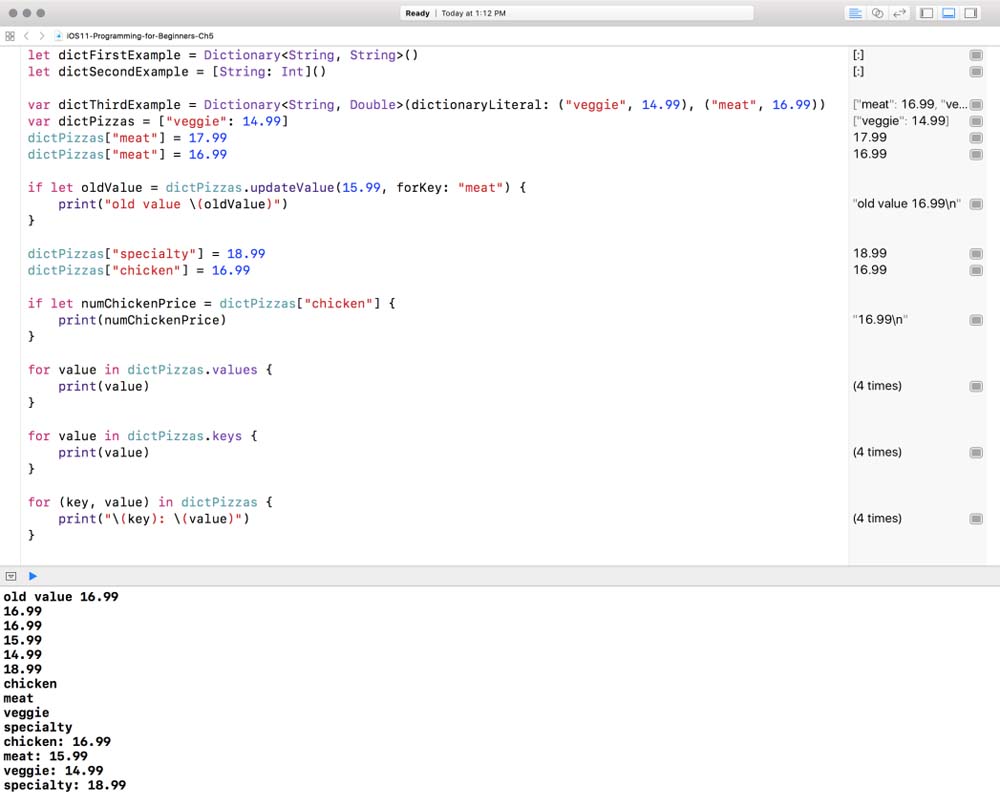Viewport: 1000px width, 807px height.
Task: Open the Assistant editor with overlapping circles icon
Action: coord(877,13)
